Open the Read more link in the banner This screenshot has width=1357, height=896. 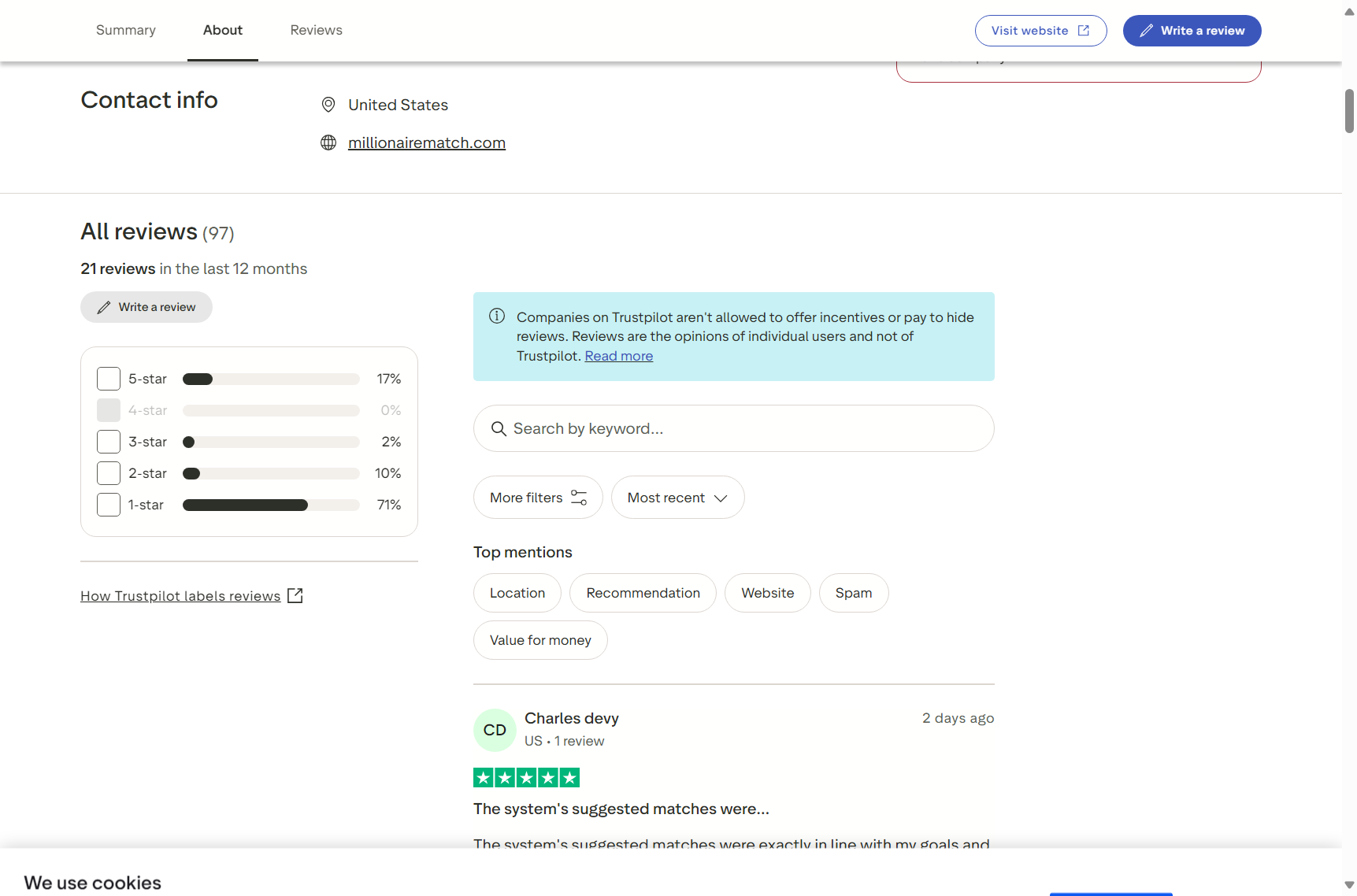click(x=619, y=356)
